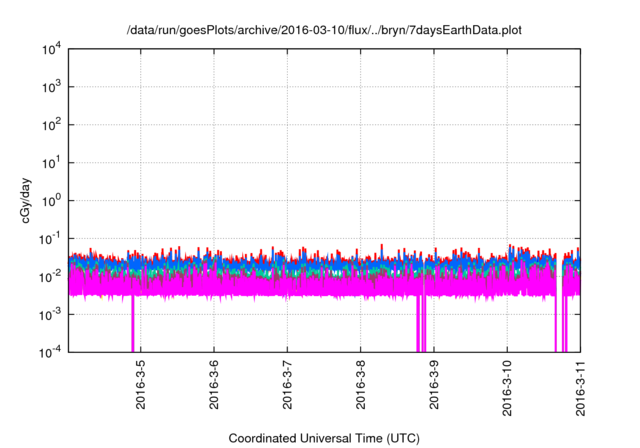This screenshot has height=448, width=640.
Task: Click the 2016-3-6 date tick label
Action: 214,385
